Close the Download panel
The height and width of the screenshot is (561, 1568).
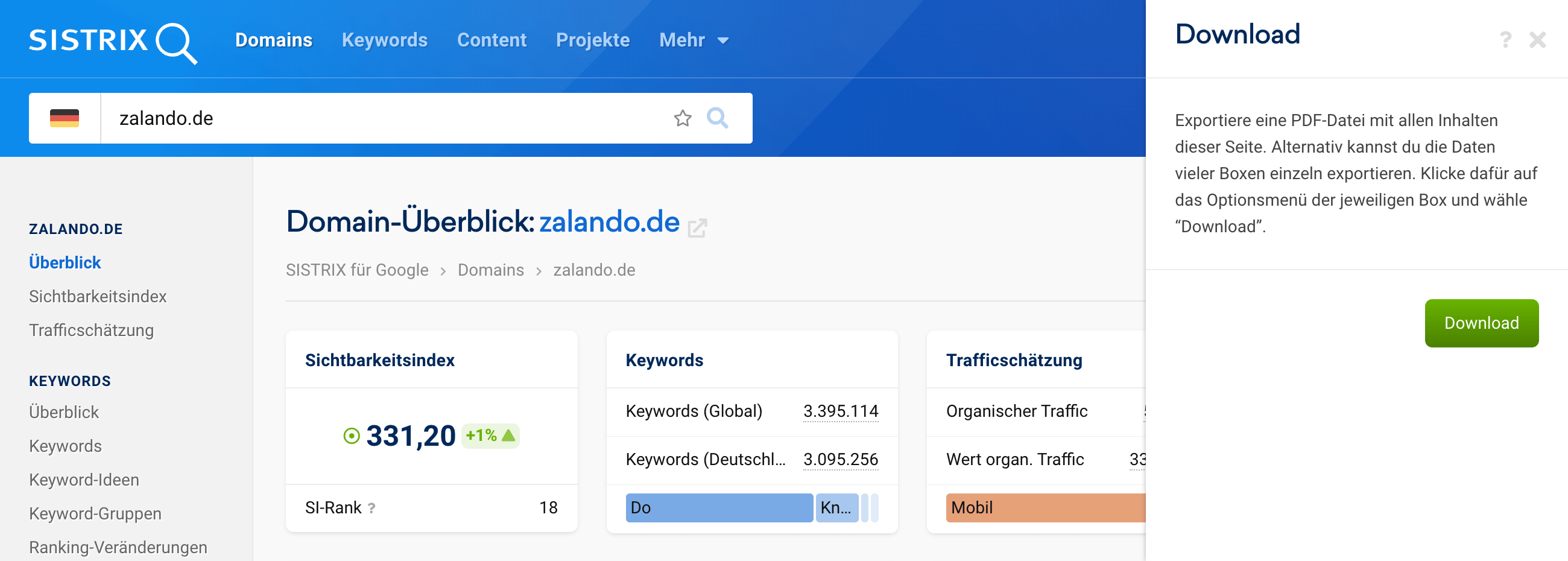pos(1538,40)
